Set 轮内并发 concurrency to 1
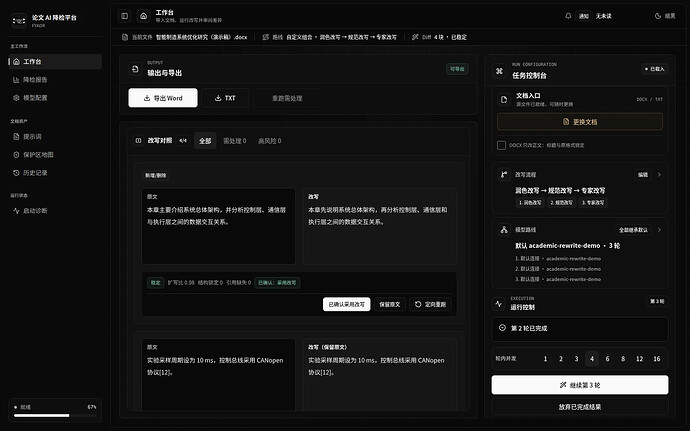Screen dimensions: 690x431 (545, 359)
